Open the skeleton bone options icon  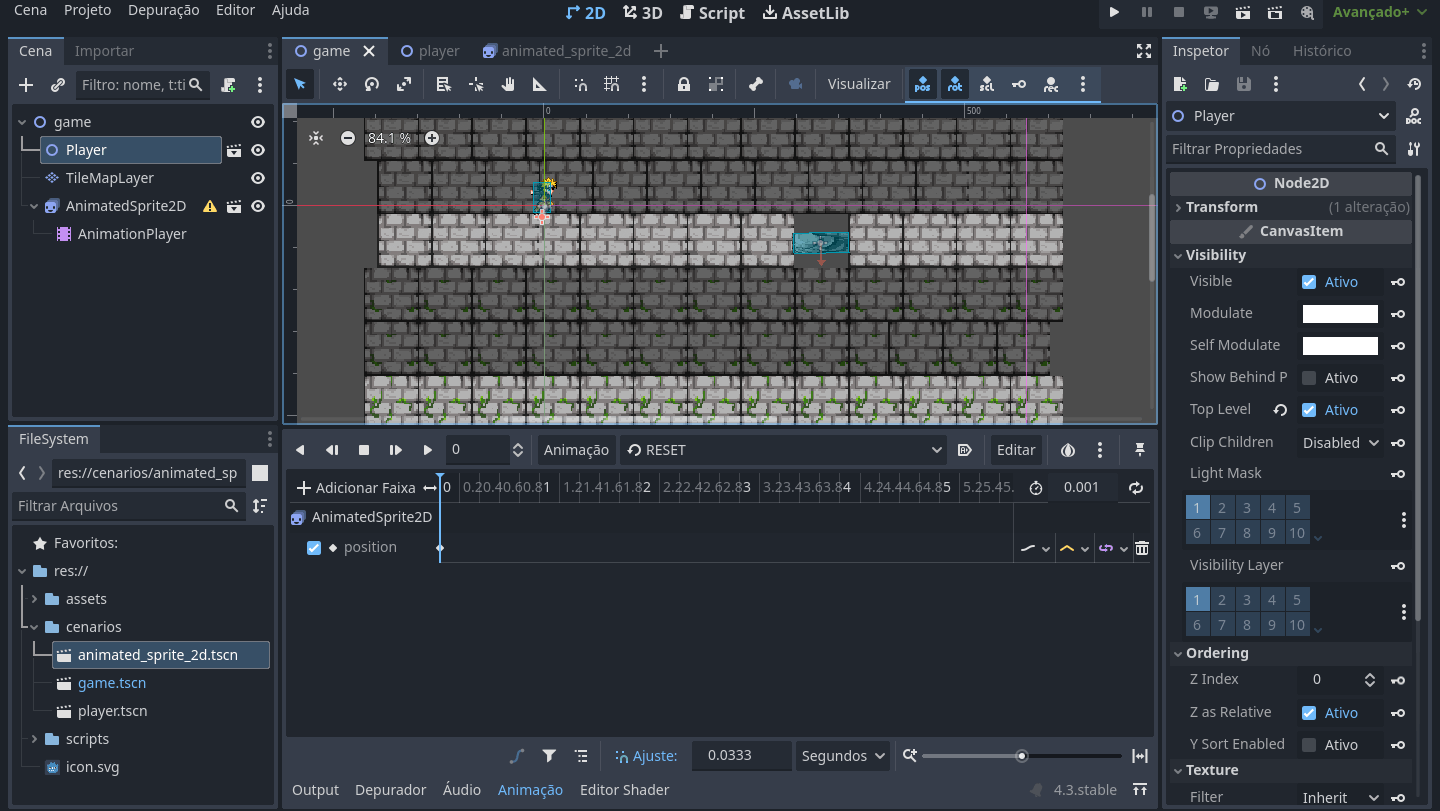coord(756,85)
